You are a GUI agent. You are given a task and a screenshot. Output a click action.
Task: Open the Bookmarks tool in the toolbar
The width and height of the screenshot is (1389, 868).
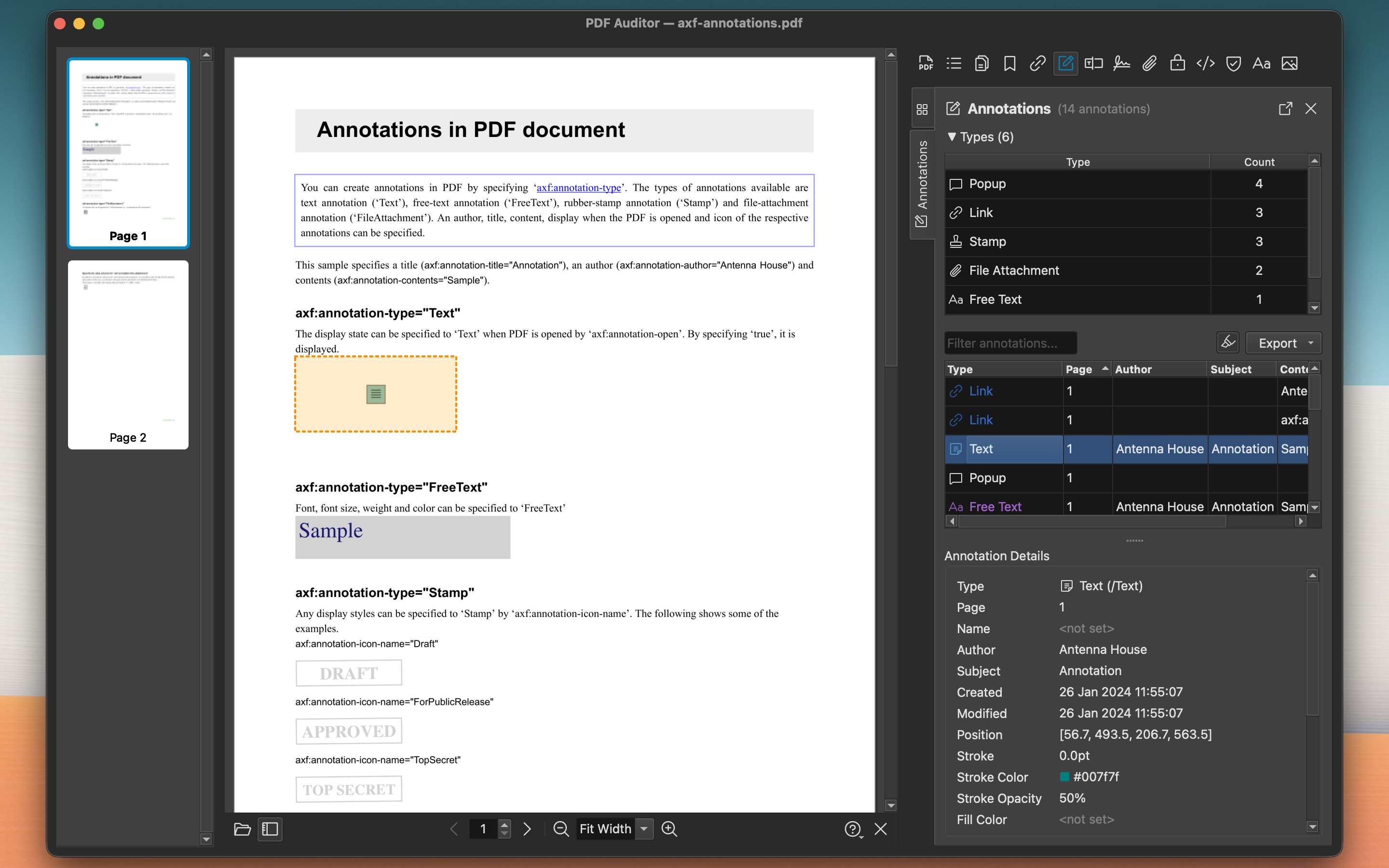click(1009, 63)
